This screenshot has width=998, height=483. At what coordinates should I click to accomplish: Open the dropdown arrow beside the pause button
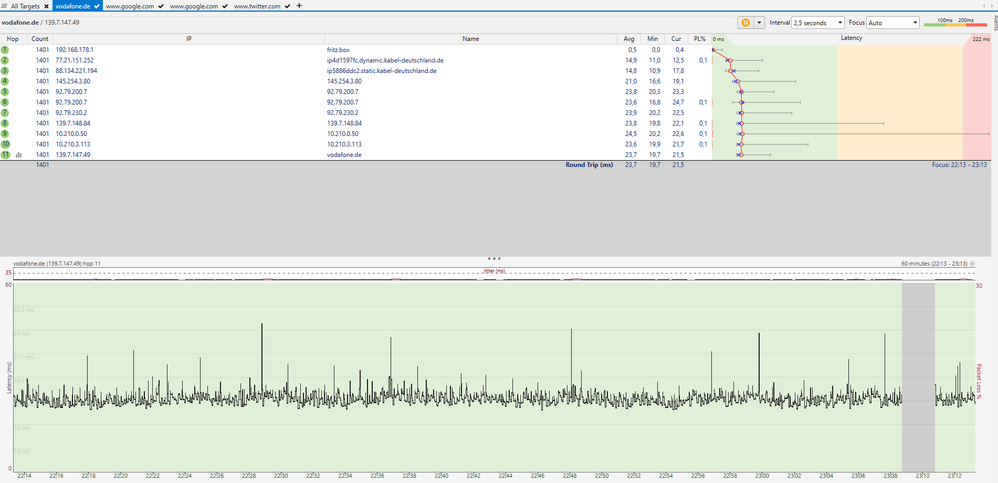tap(759, 22)
